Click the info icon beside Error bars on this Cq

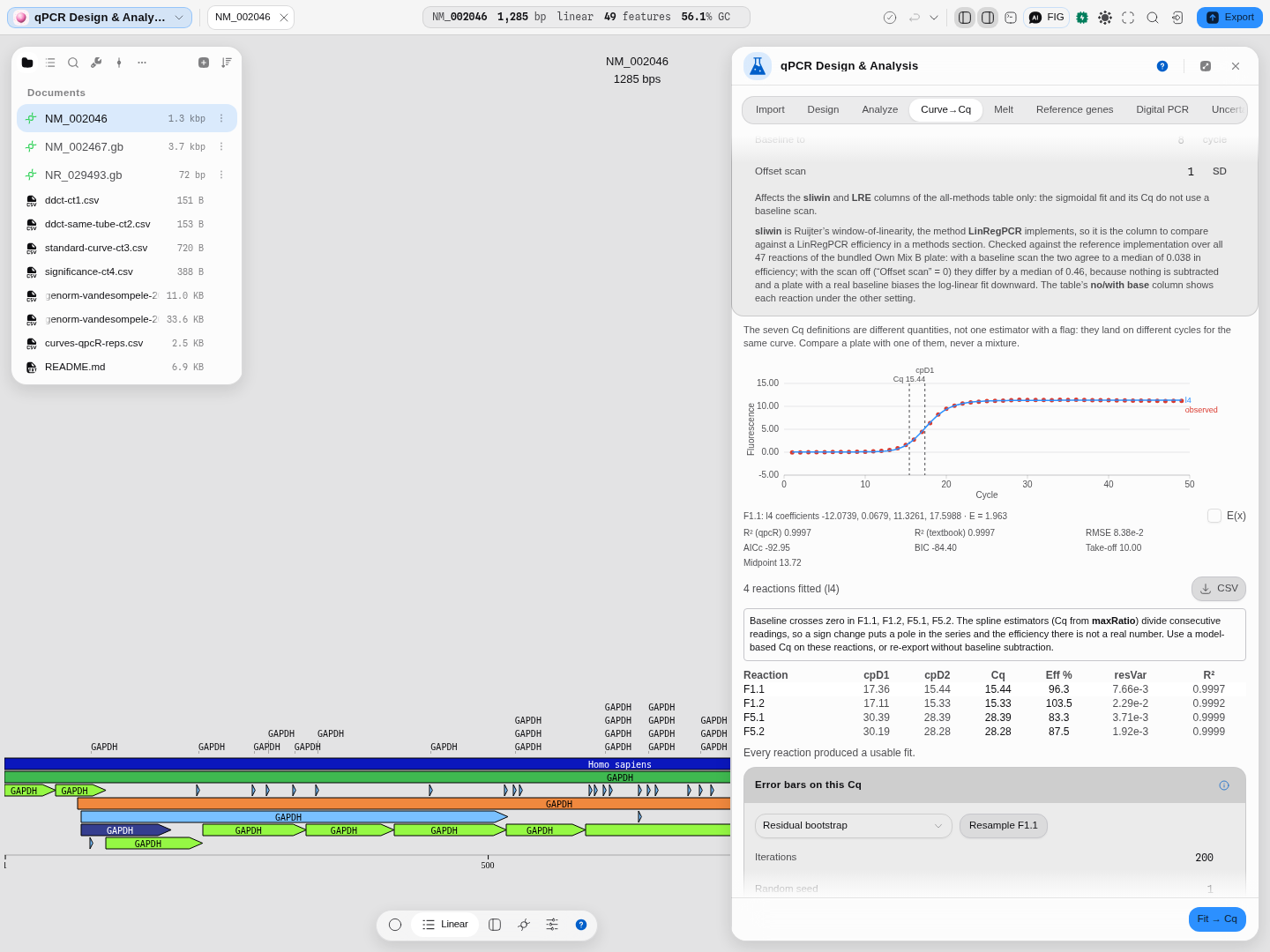click(x=1224, y=785)
